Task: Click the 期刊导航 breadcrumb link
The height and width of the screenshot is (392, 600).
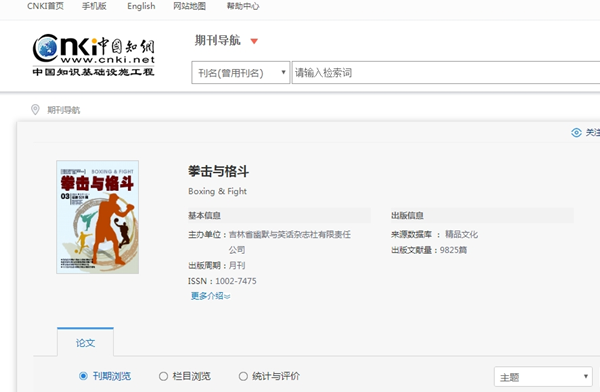Action: pos(64,110)
